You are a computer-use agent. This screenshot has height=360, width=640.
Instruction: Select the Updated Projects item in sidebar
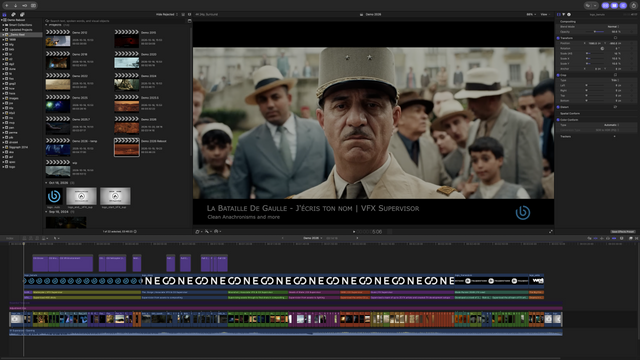[21, 30]
